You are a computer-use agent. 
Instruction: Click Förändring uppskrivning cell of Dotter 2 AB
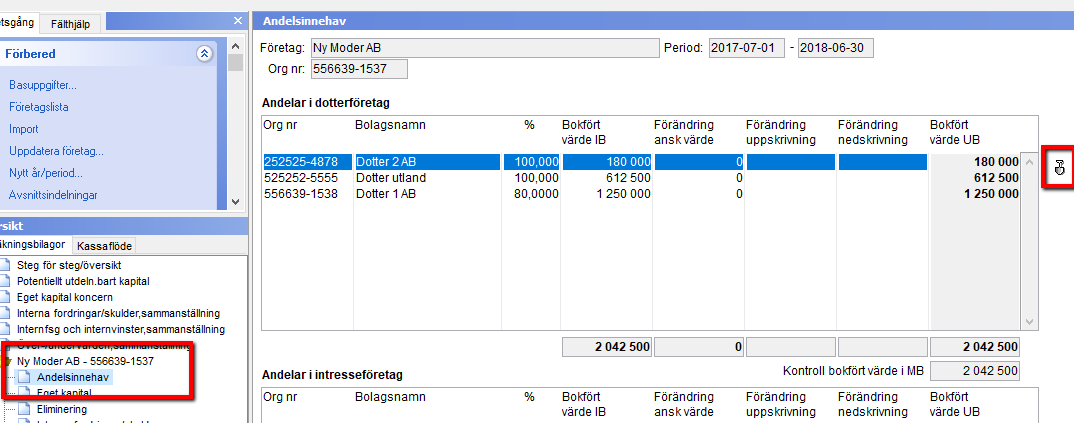pyautogui.click(x=791, y=162)
